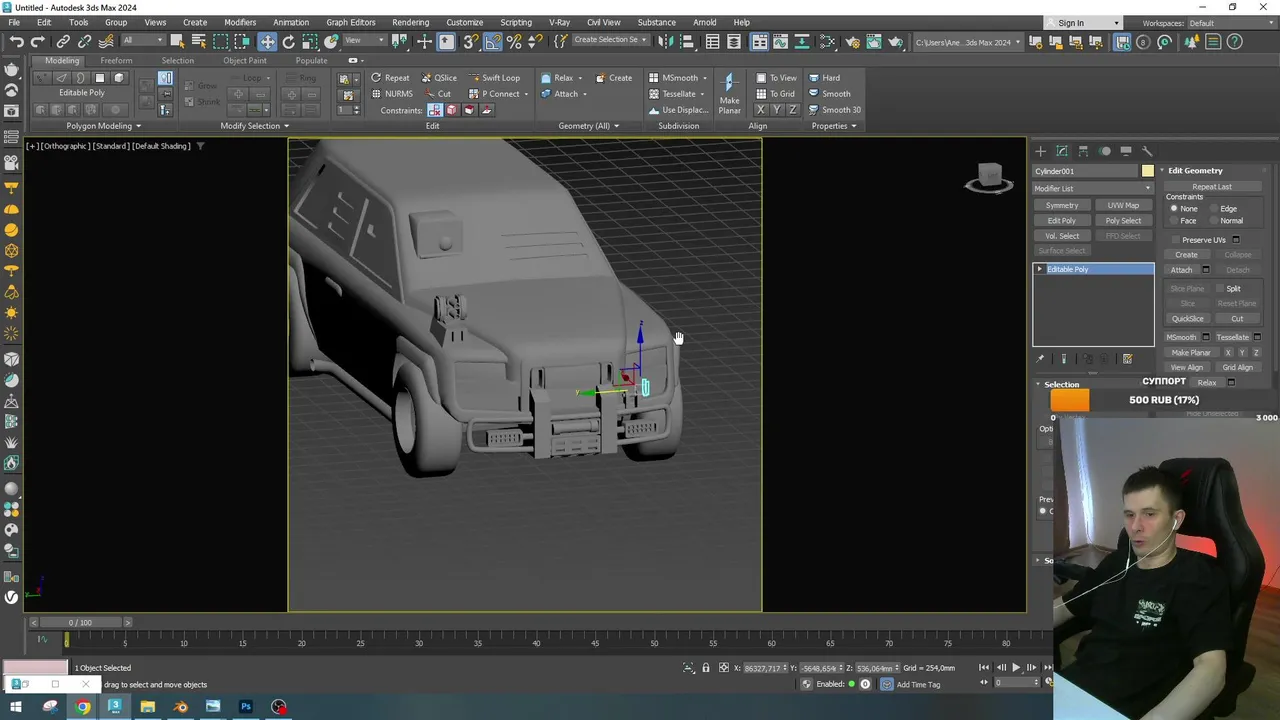Expand the Editable Poly stack entry

pos(1040,269)
